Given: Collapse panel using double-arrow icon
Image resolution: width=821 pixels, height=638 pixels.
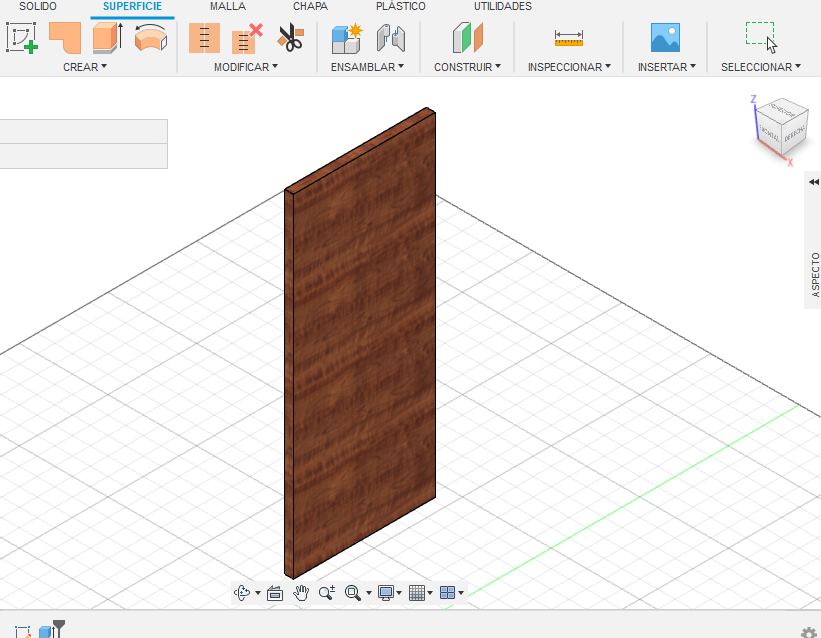Looking at the screenshot, I should click(x=814, y=182).
